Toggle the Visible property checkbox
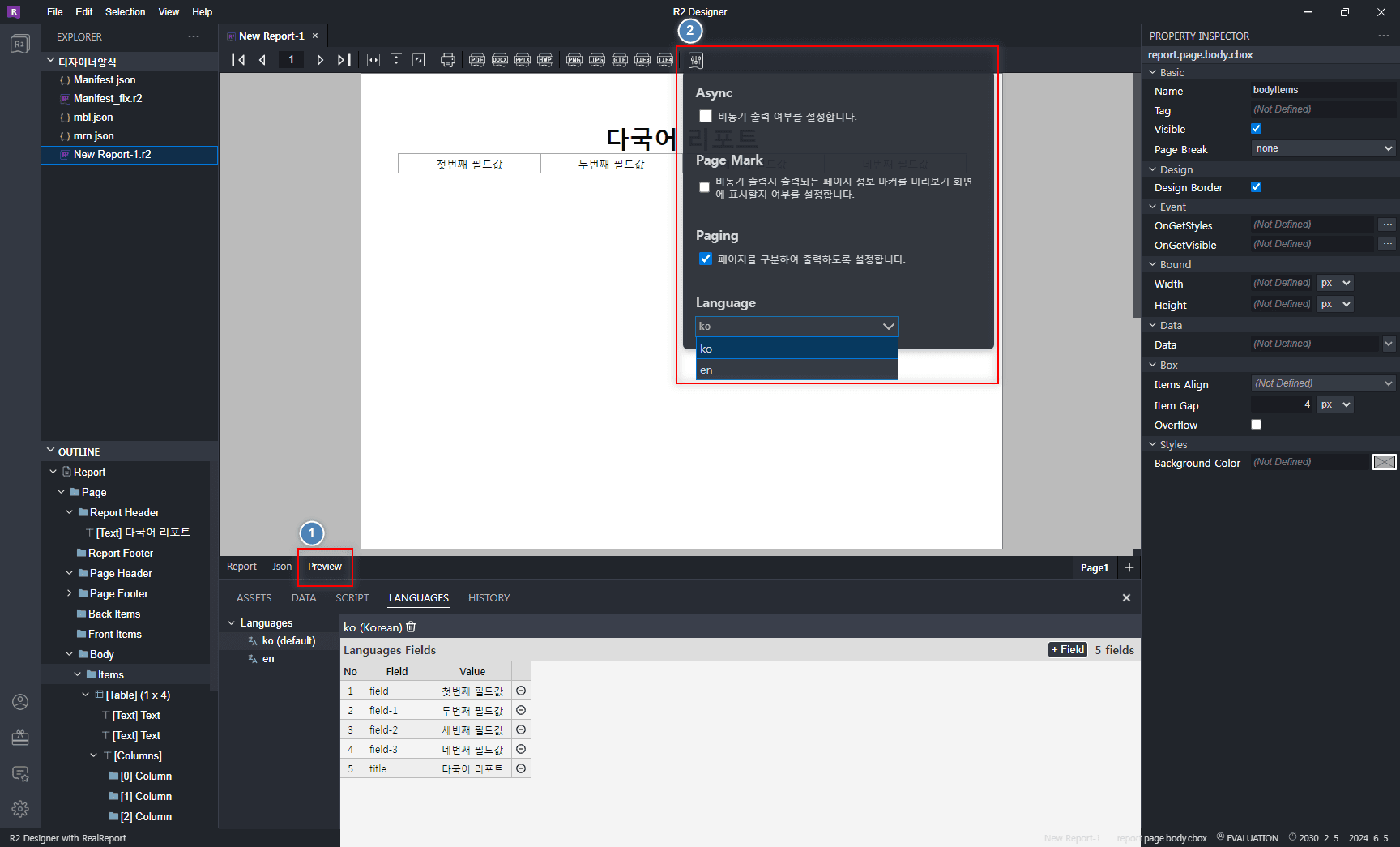Viewport: 1400px width, 847px height. (1256, 129)
